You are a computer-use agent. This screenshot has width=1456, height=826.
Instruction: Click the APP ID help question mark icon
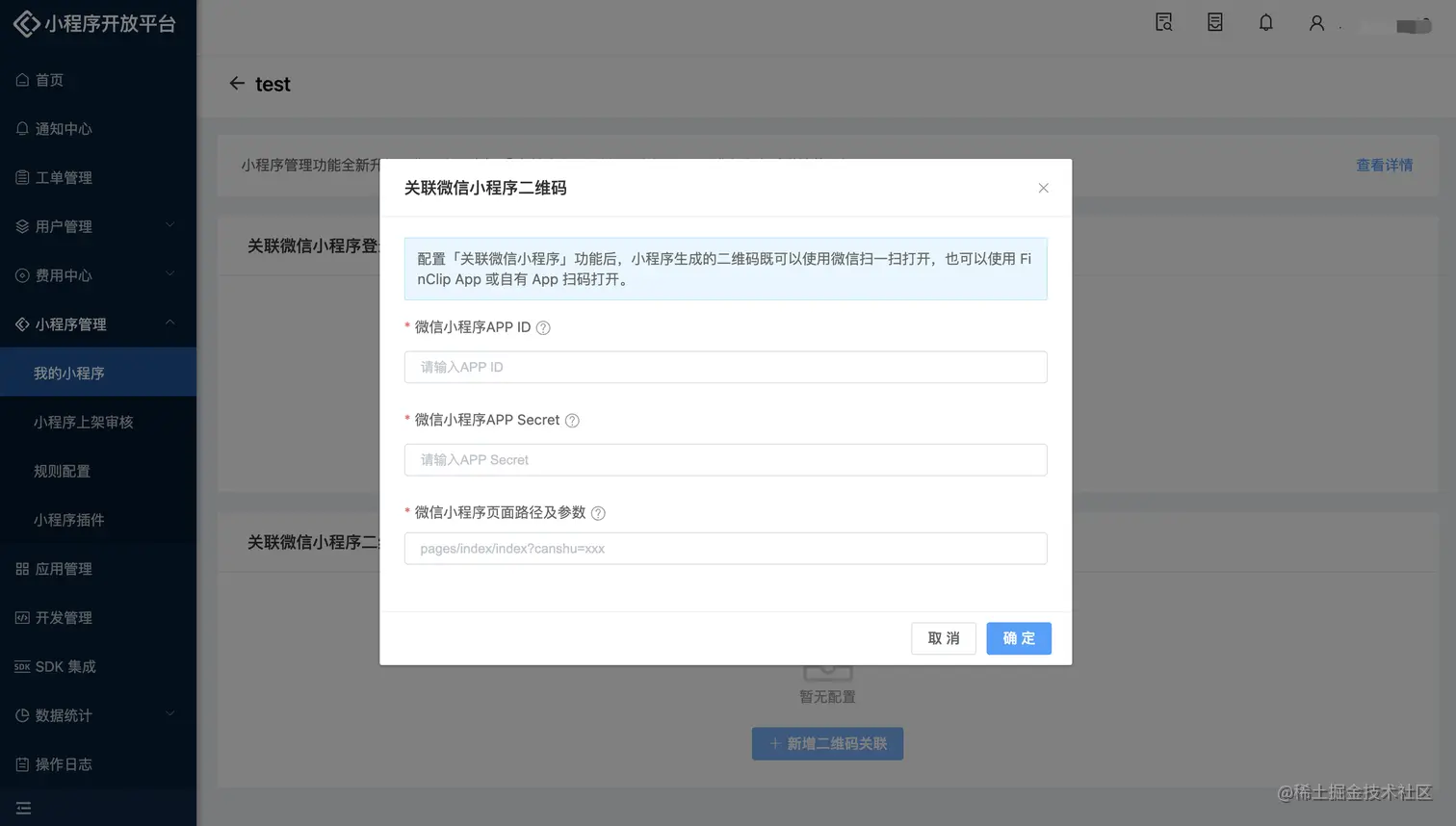click(x=543, y=327)
